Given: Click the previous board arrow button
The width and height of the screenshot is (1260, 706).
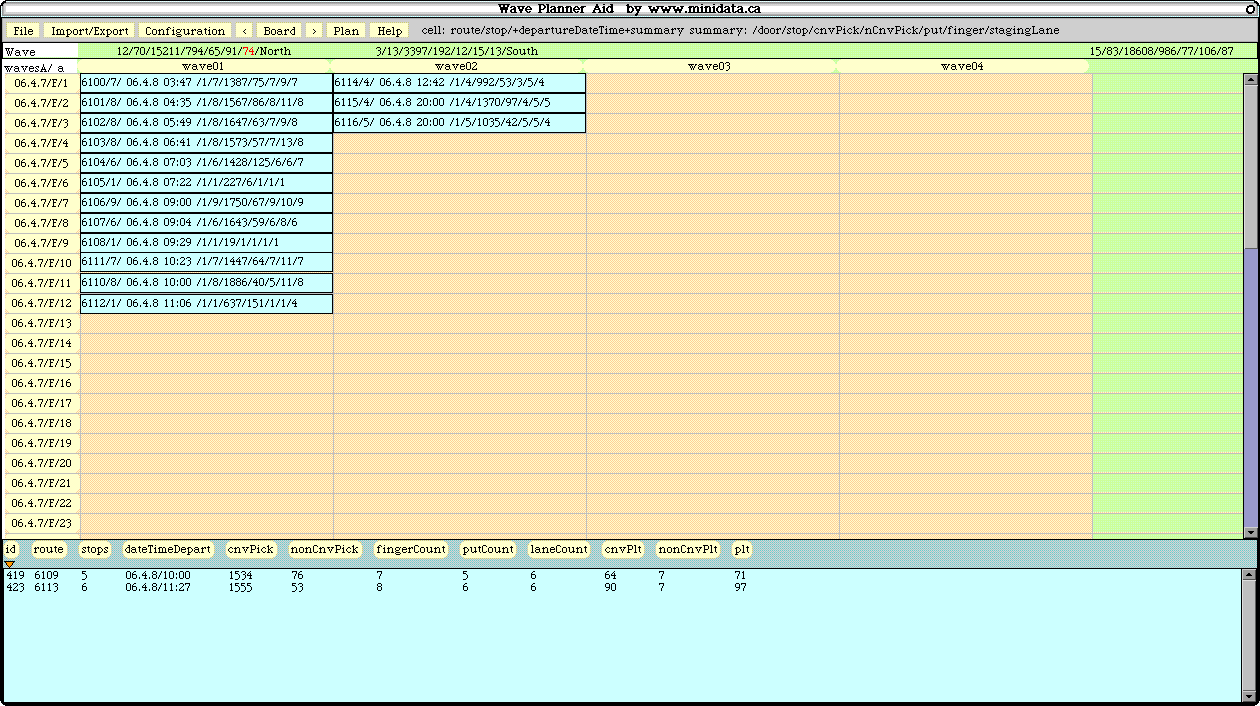Looking at the screenshot, I should point(245,31).
